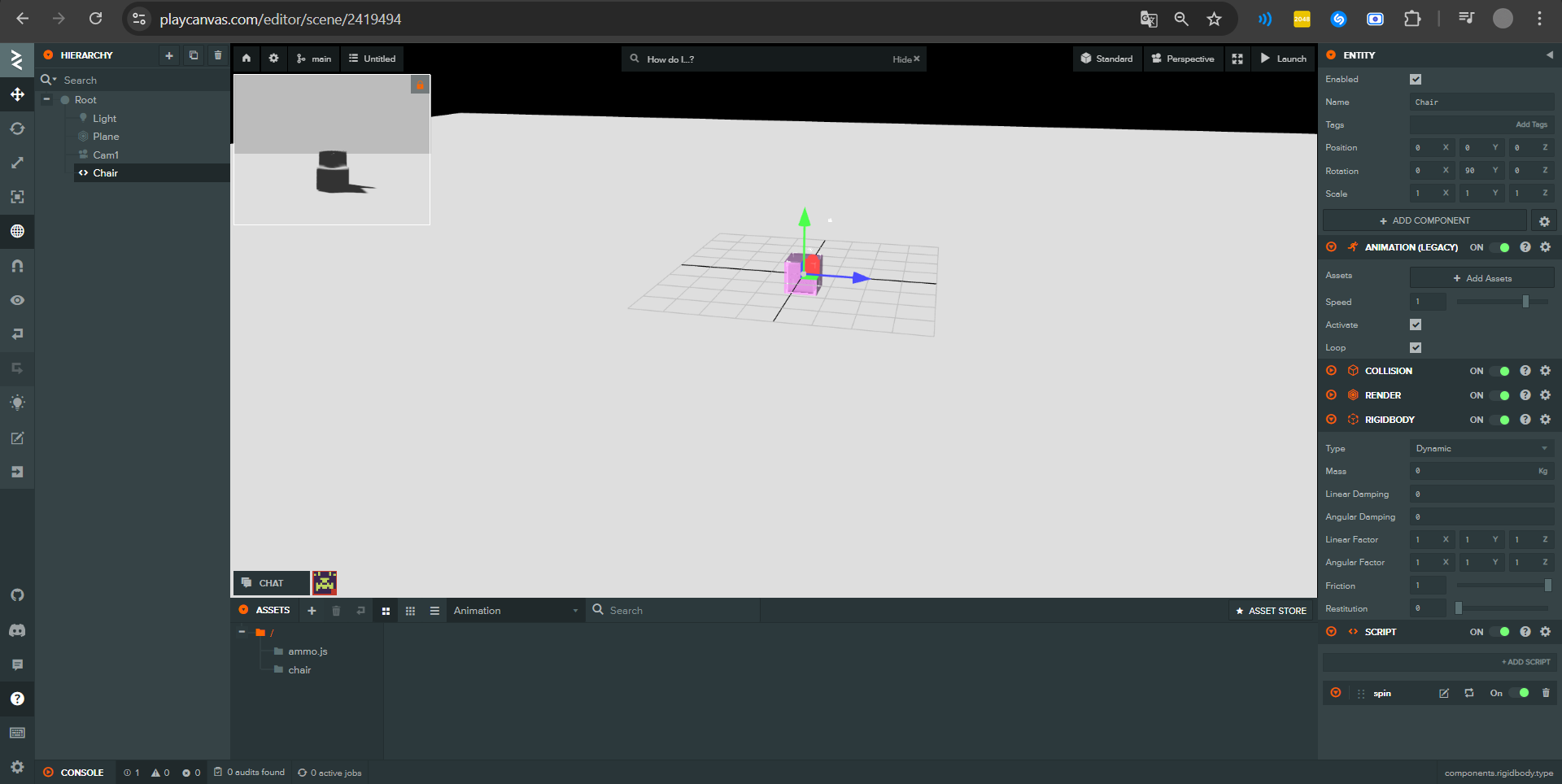Select the Rotate gizmo tool
The height and width of the screenshot is (784, 1562).
(x=17, y=129)
